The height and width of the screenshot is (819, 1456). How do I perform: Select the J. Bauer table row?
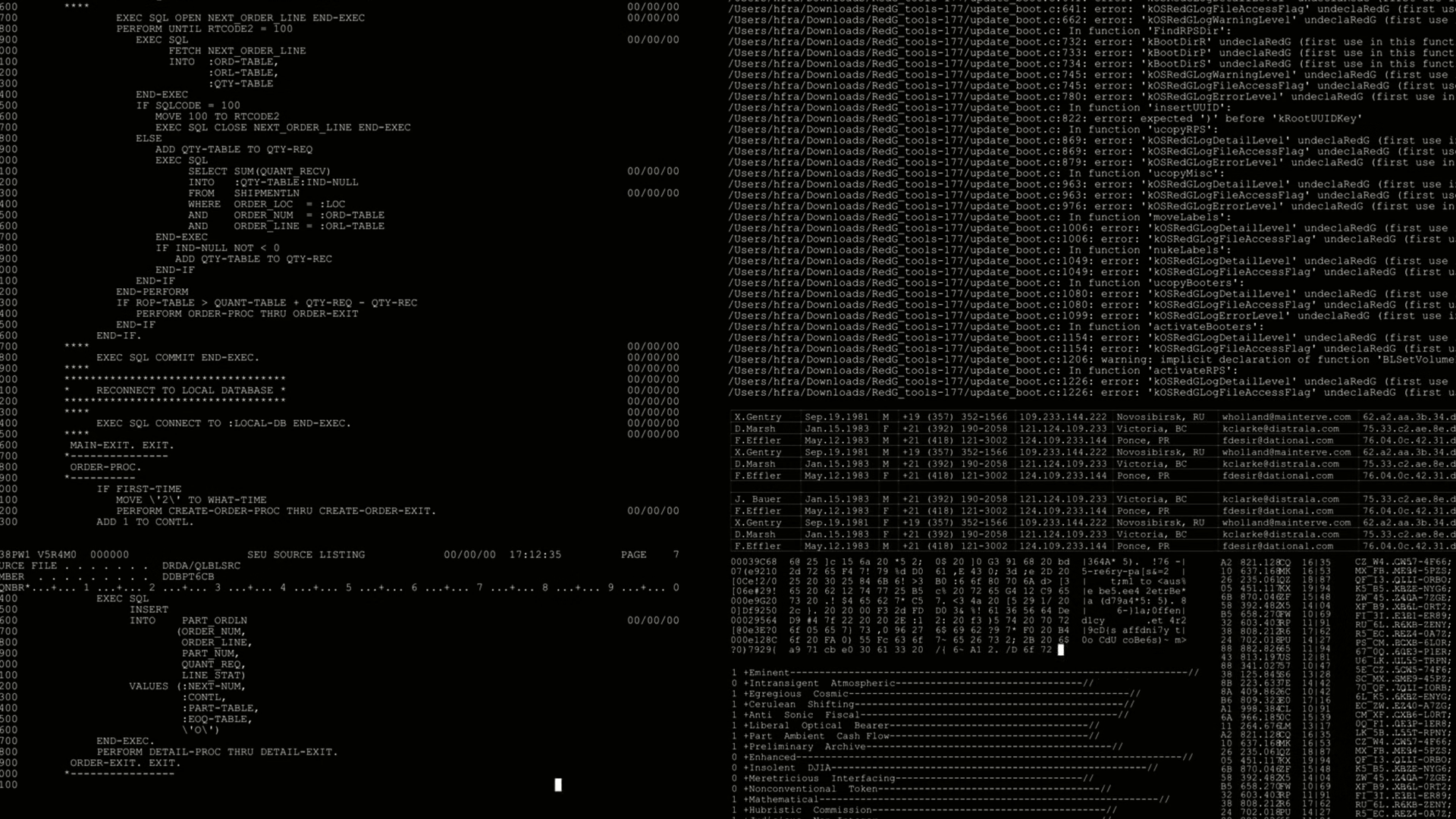point(758,499)
